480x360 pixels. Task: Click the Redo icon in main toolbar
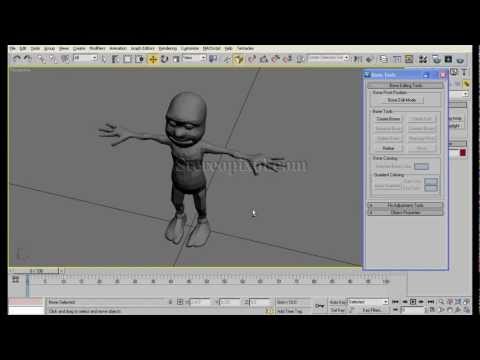[28, 59]
